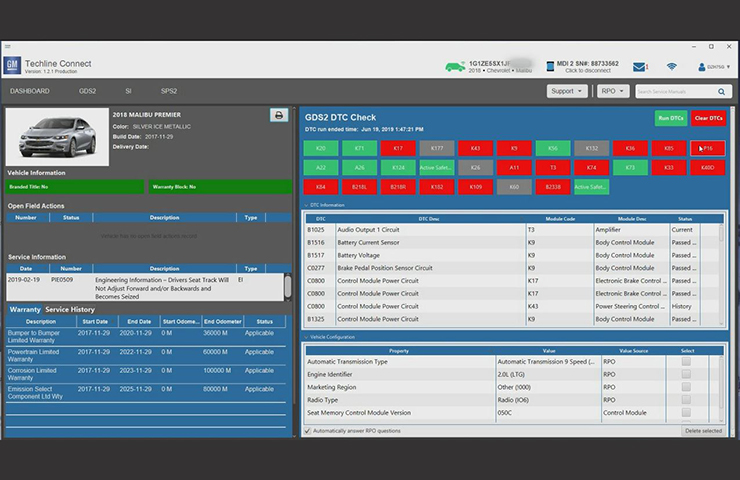Switch to the DASHBOARD tab
Viewport: 740px width, 480px height.
[30, 91]
